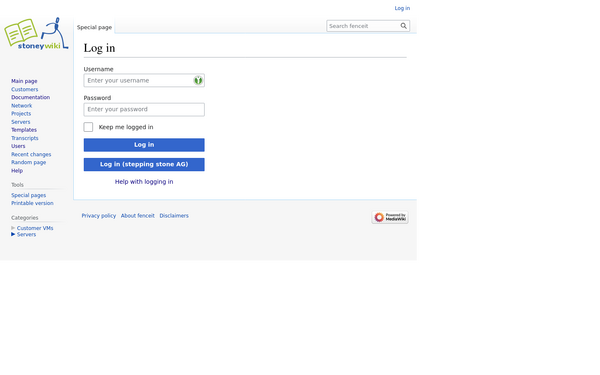Click the blue Log in button
Viewport: 600px width, 375px height.
pyautogui.click(x=144, y=145)
